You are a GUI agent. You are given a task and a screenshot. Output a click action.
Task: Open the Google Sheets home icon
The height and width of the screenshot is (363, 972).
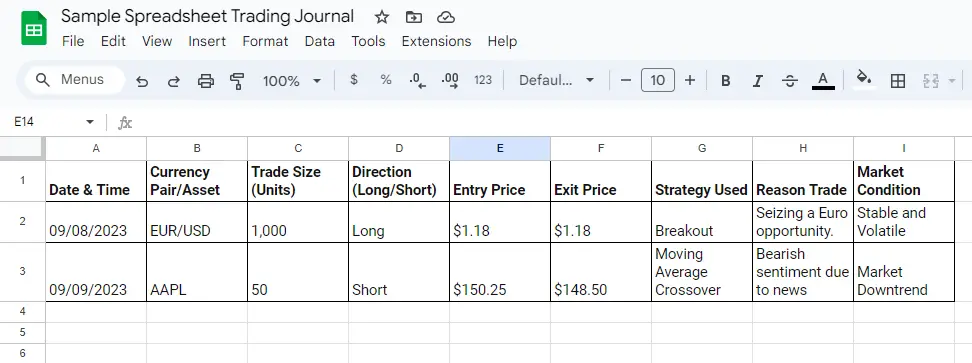33,28
